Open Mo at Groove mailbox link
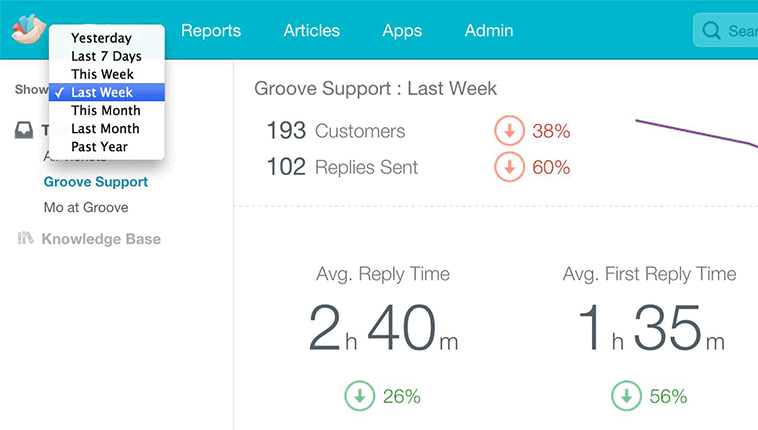Screen dimensions: 758x430 (86, 207)
